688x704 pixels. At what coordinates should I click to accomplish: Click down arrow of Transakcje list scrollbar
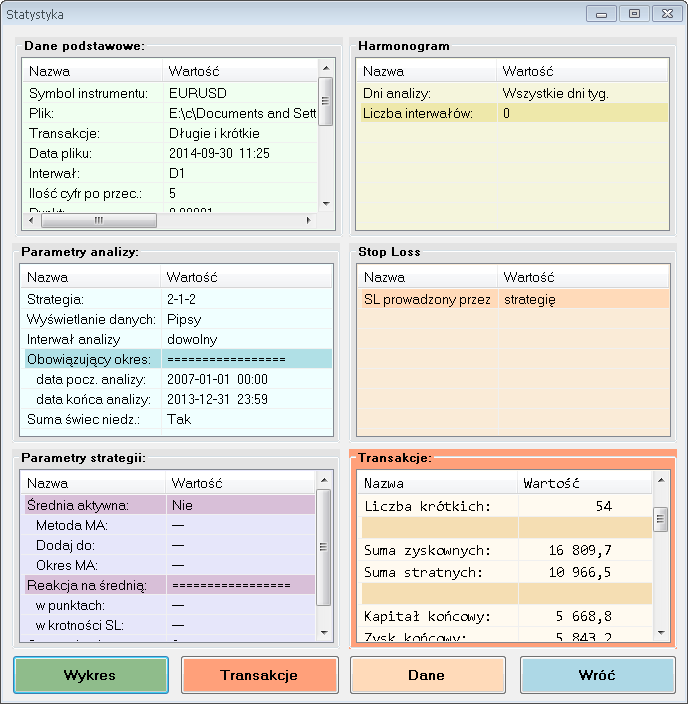[x=661, y=632]
